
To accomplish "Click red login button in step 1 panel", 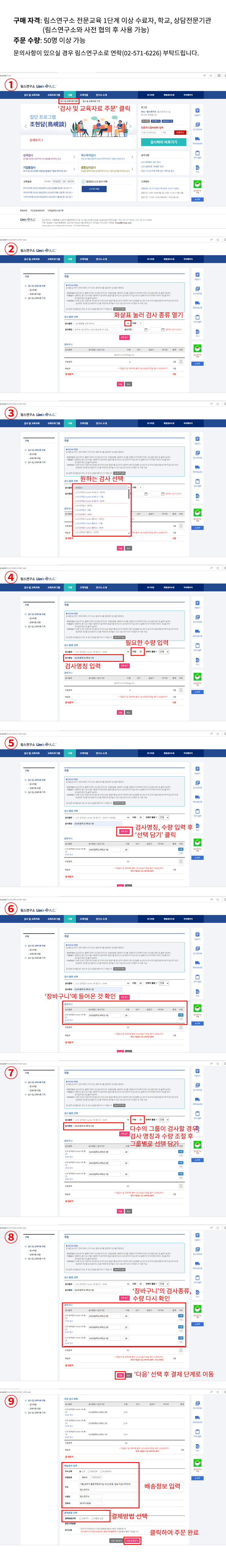I will coord(180,132).
